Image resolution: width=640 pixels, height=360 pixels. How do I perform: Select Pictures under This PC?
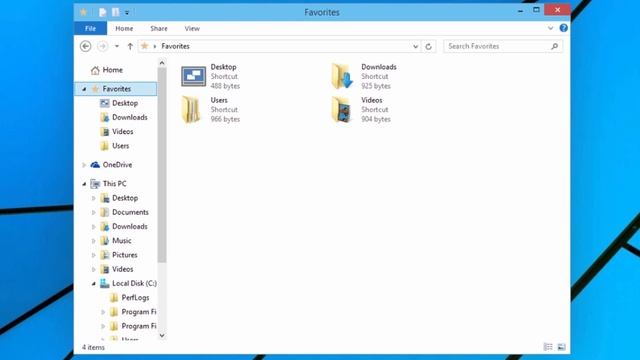click(x=124, y=255)
